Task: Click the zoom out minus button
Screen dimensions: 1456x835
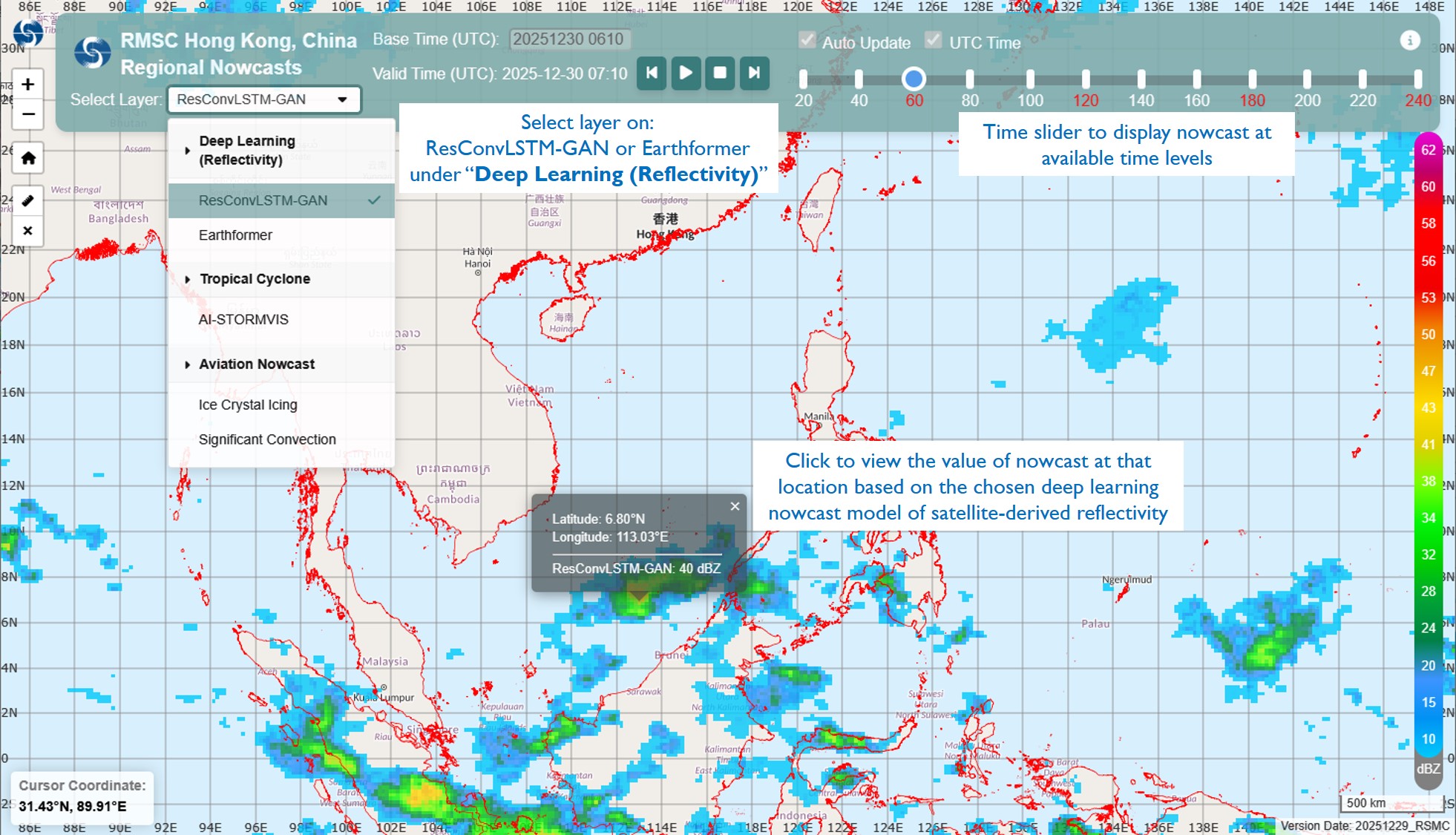Action: tap(27, 114)
